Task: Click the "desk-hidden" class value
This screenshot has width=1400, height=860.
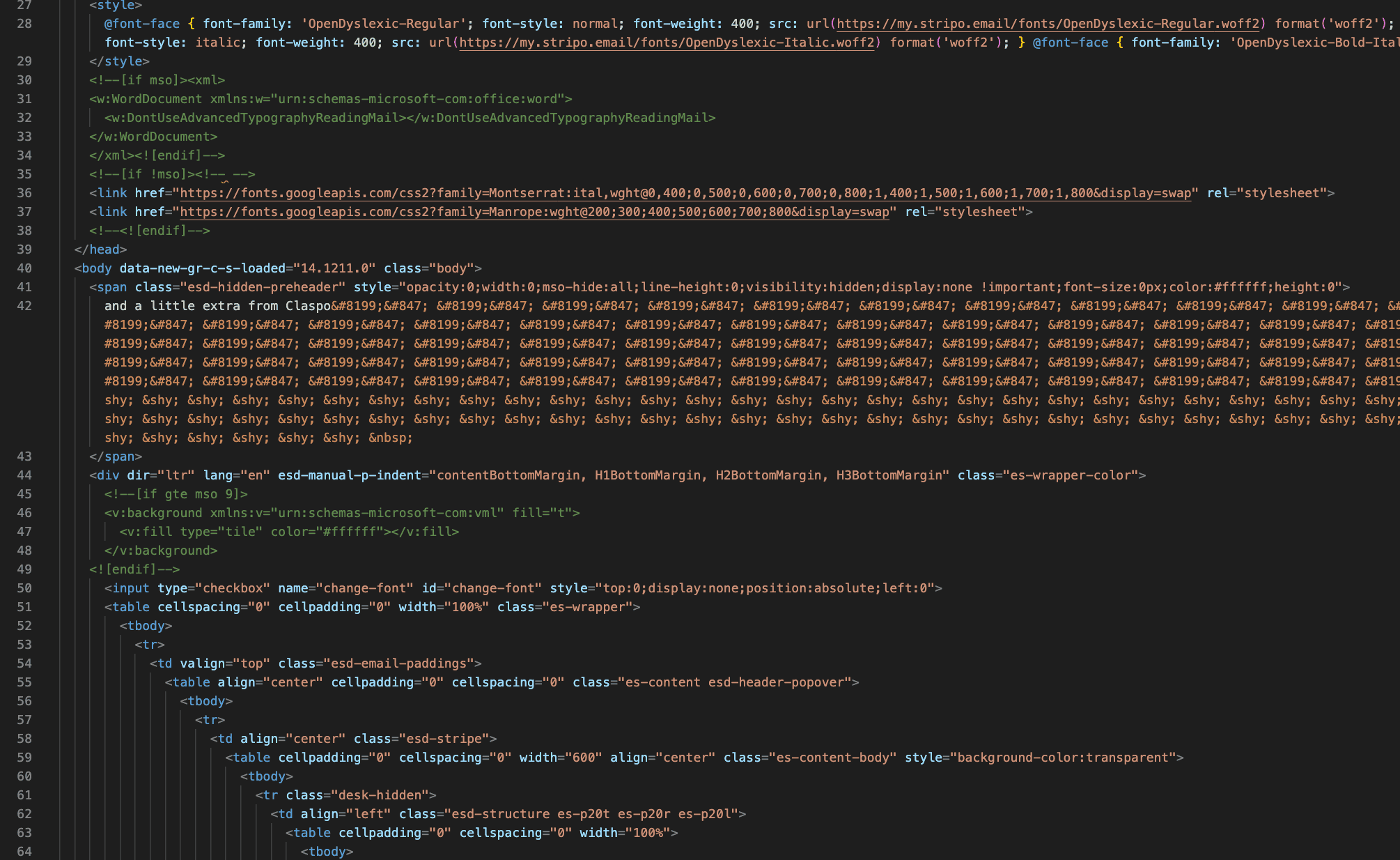Action: [380, 795]
